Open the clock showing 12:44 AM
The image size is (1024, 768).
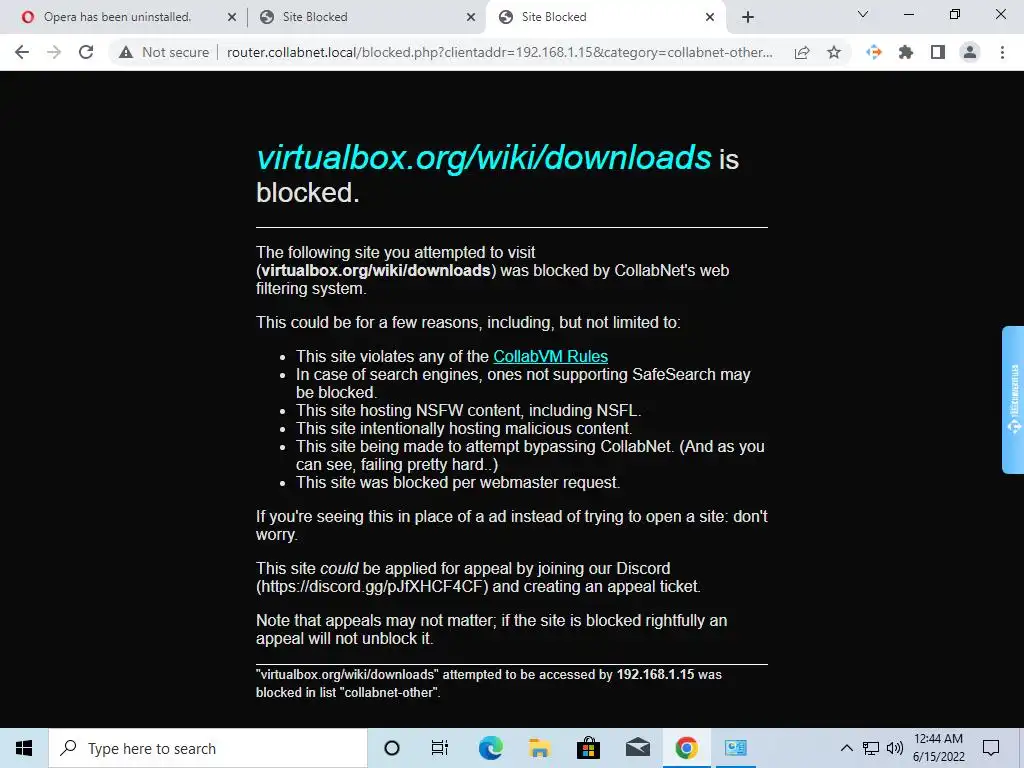pos(938,748)
